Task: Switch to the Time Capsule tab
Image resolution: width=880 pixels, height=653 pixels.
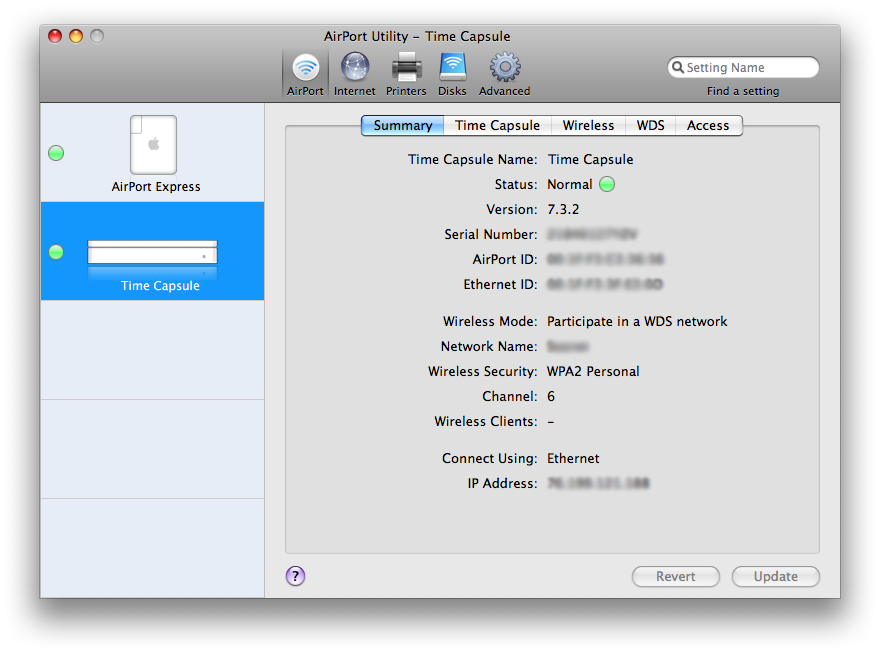Action: click(x=497, y=125)
